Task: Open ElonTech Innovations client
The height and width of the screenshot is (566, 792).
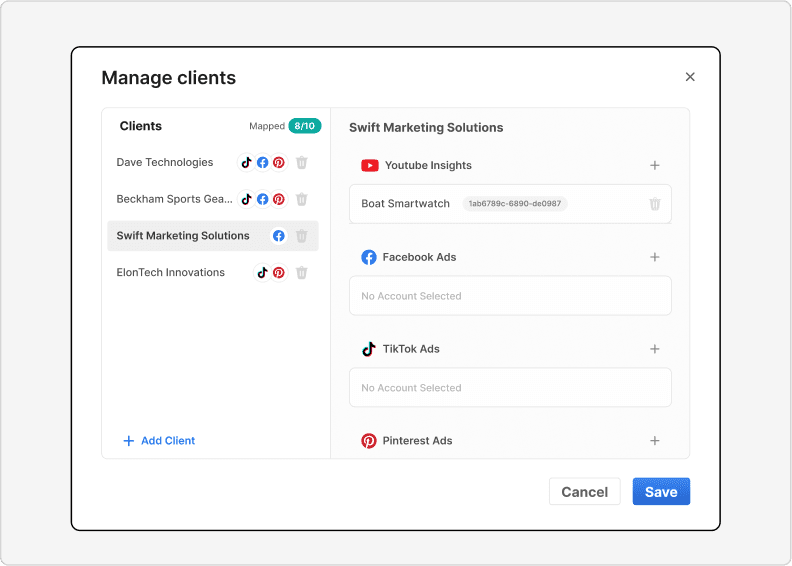Action: point(171,272)
